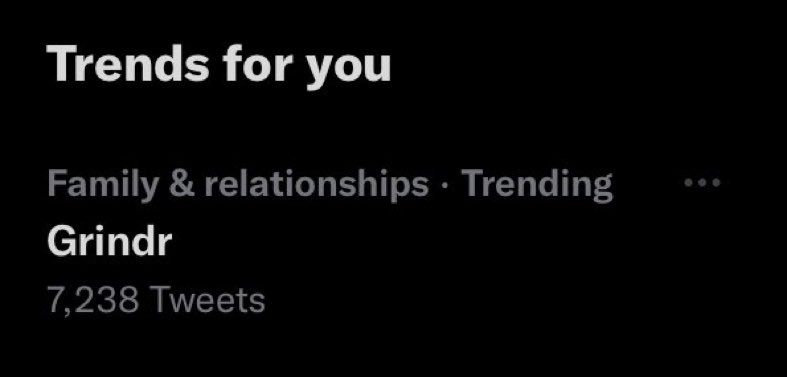Tap the ellipsis beside Trending
Viewport: 787px width, 377px height.
(702, 183)
